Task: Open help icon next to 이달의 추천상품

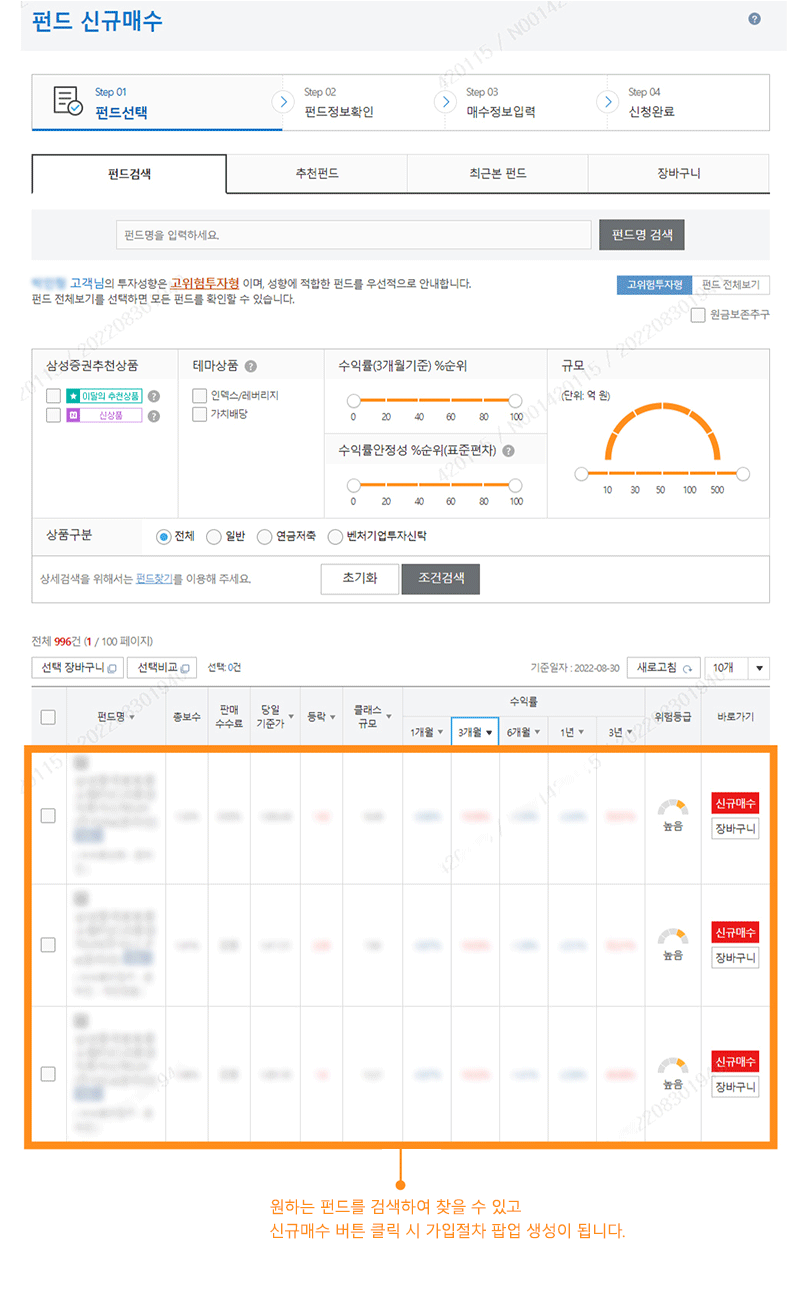Action: [x=154, y=396]
